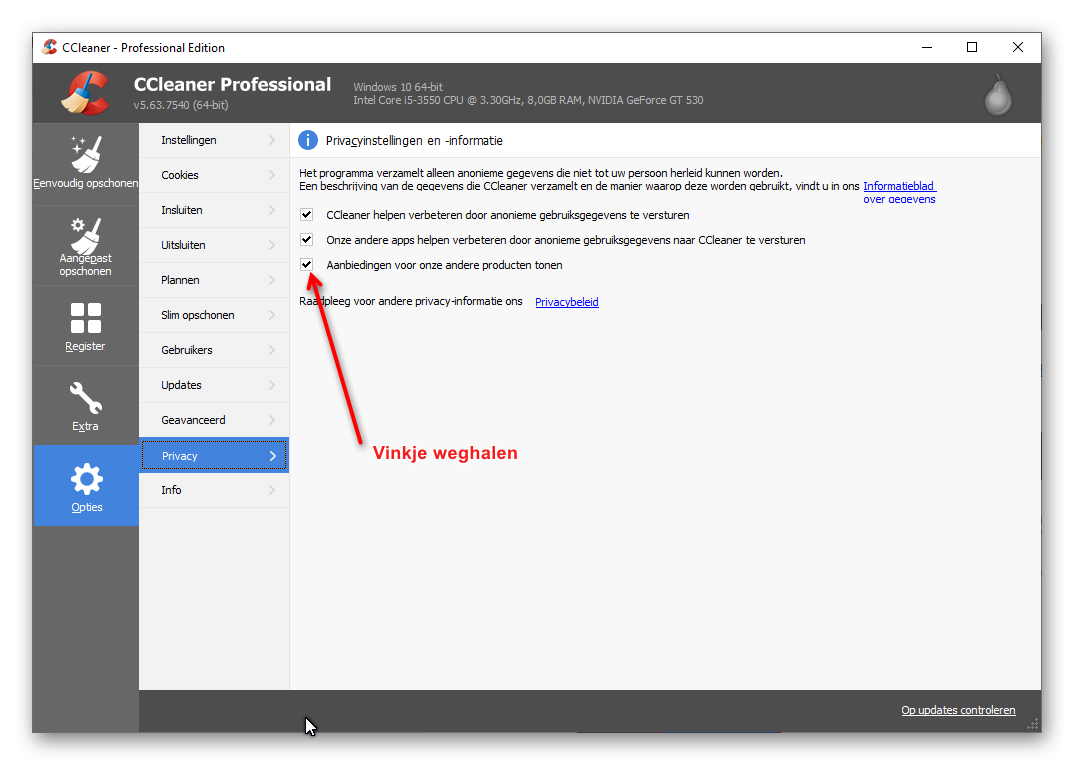This screenshot has width=1074, height=765.
Task: Uncheck CCleaner helpen verbeteren checkbox
Action: coord(307,215)
